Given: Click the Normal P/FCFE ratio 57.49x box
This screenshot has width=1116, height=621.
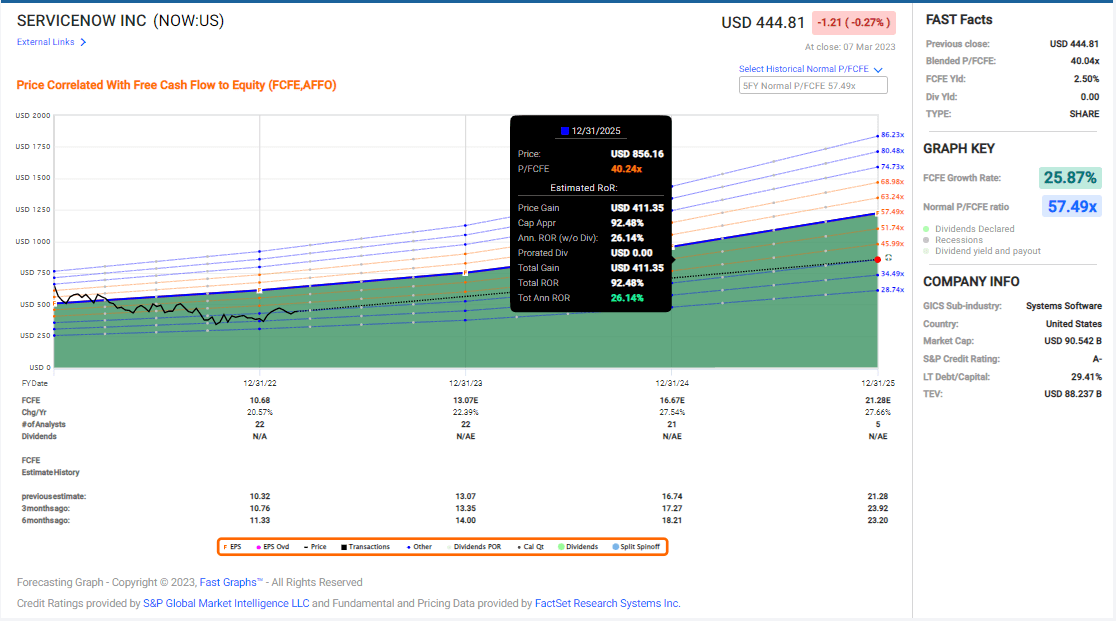Looking at the screenshot, I should [1071, 207].
